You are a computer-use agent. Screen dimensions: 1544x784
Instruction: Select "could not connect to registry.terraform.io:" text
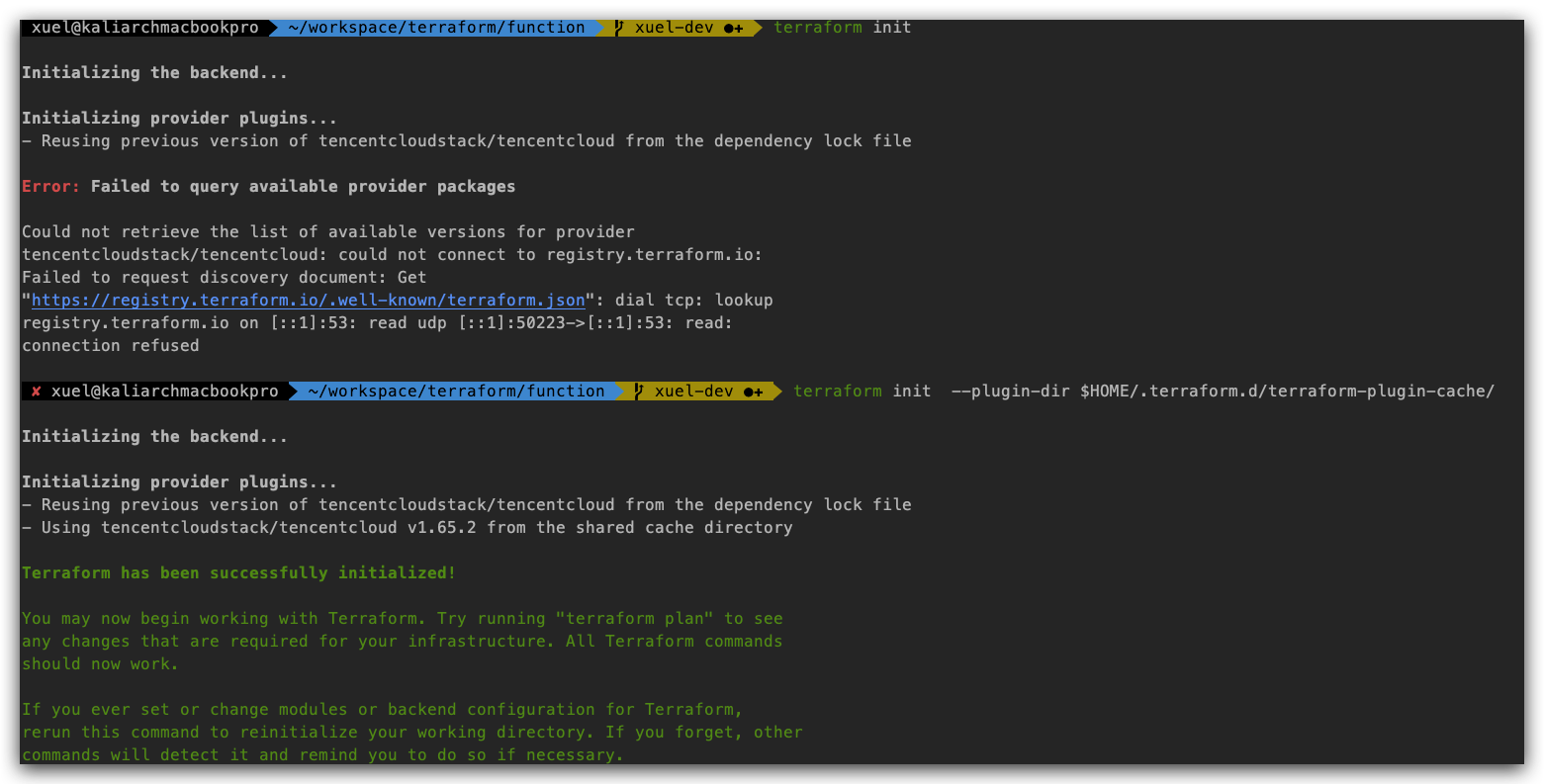[550, 255]
